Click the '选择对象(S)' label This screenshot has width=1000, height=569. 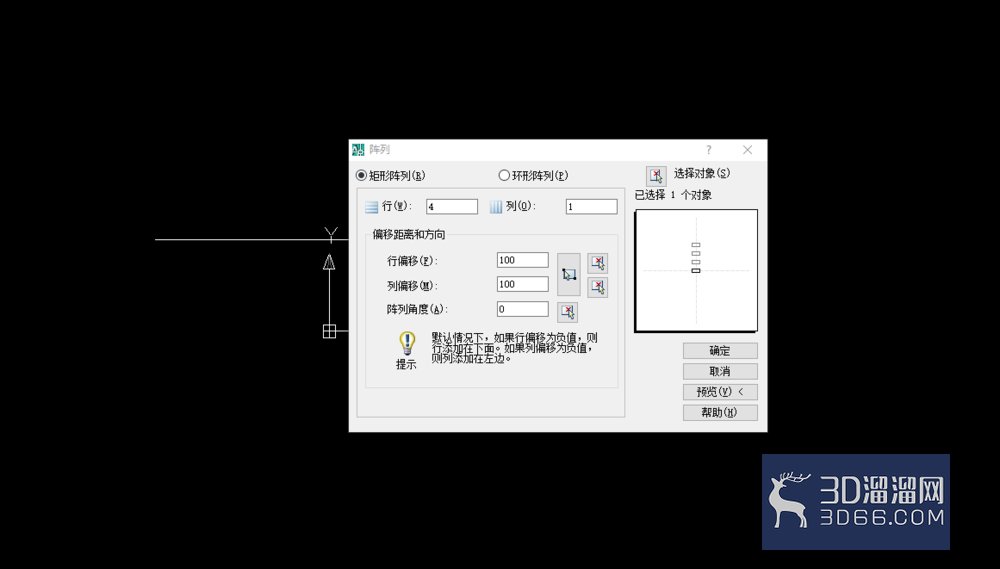tap(702, 174)
